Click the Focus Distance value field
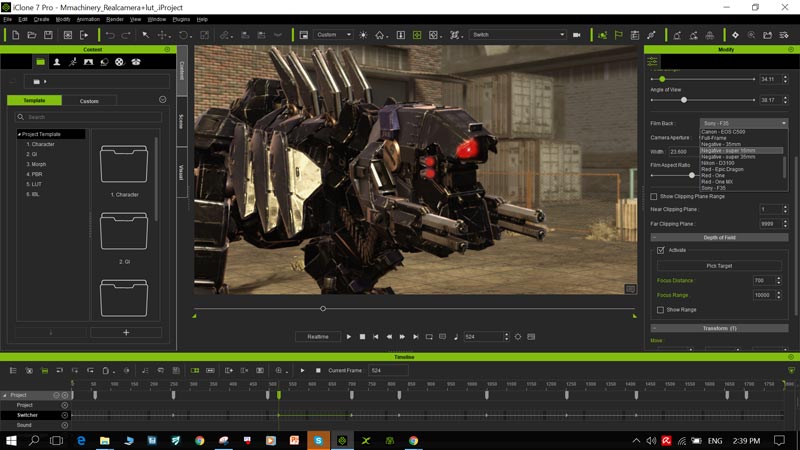800x450 pixels. [763, 281]
